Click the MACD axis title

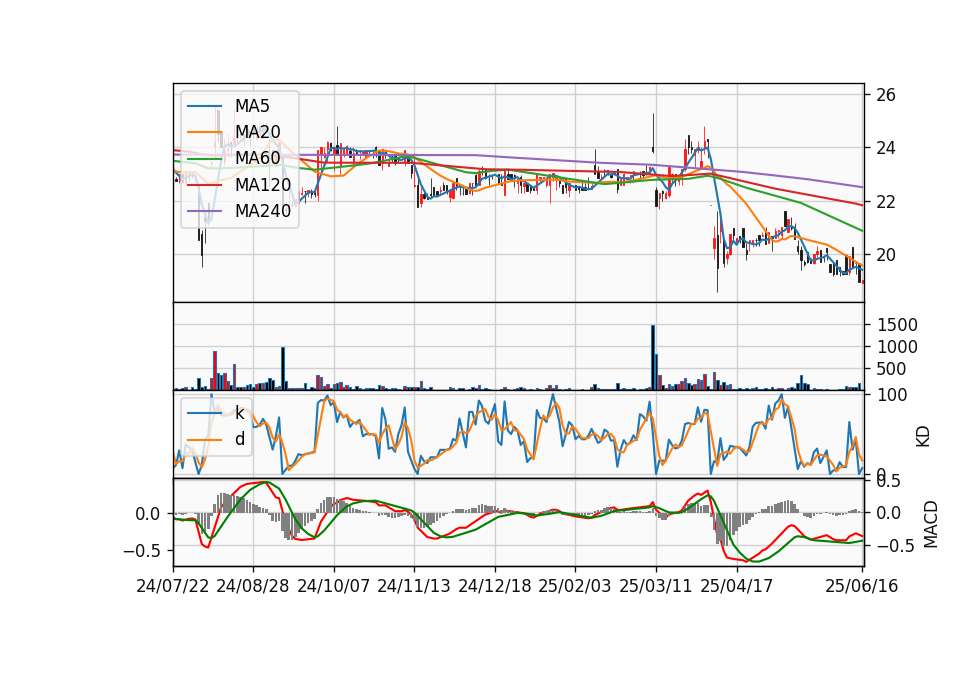tap(931, 524)
